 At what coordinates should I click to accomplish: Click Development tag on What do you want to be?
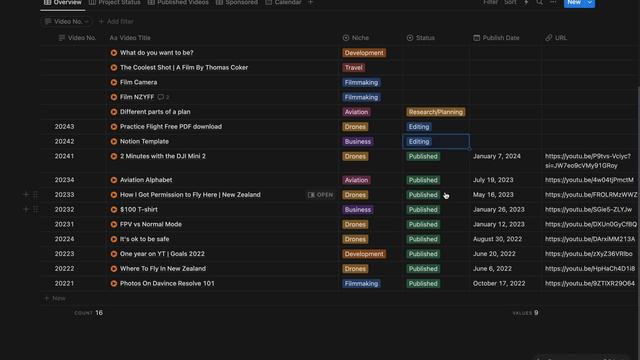pyautogui.click(x=364, y=53)
